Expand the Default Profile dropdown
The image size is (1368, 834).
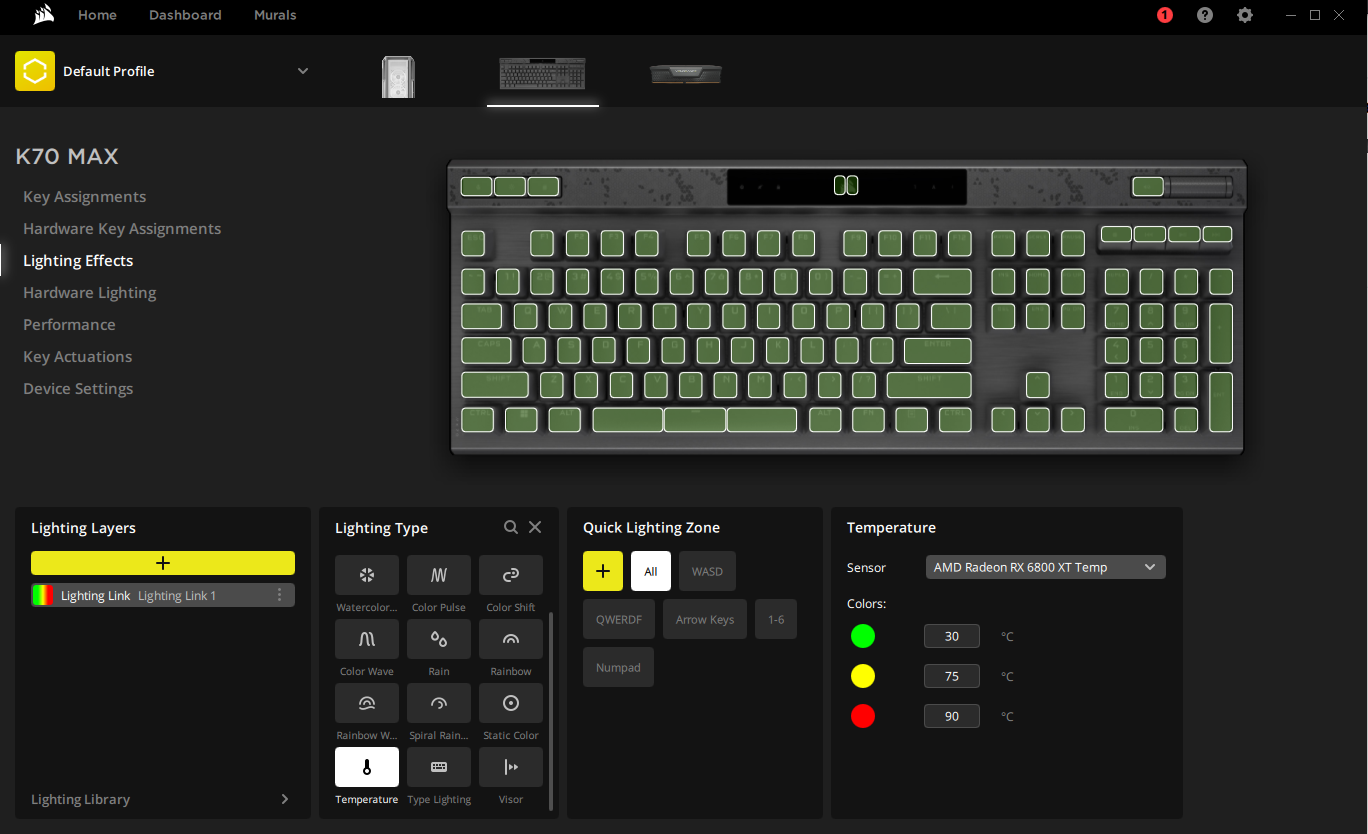[x=303, y=71]
